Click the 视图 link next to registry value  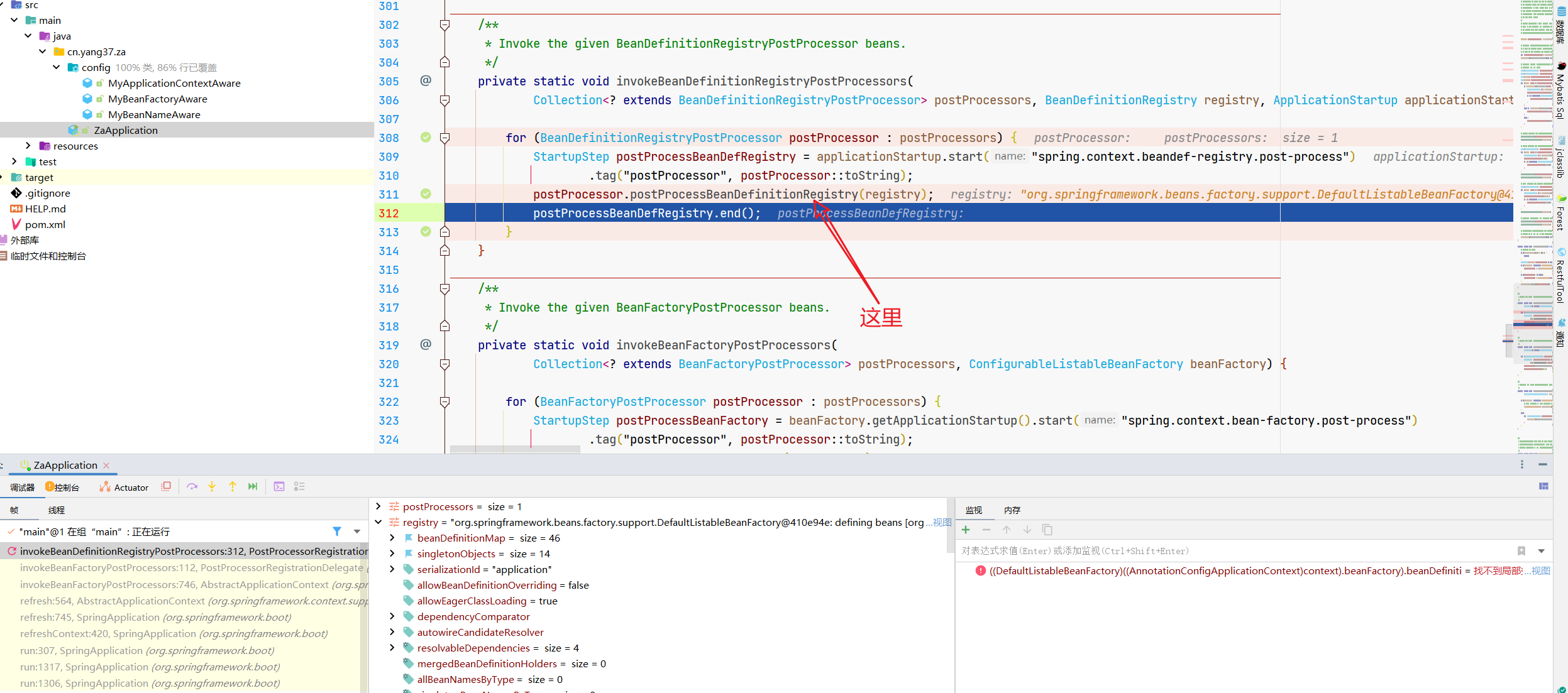pyautogui.click(x=942, y=523)
